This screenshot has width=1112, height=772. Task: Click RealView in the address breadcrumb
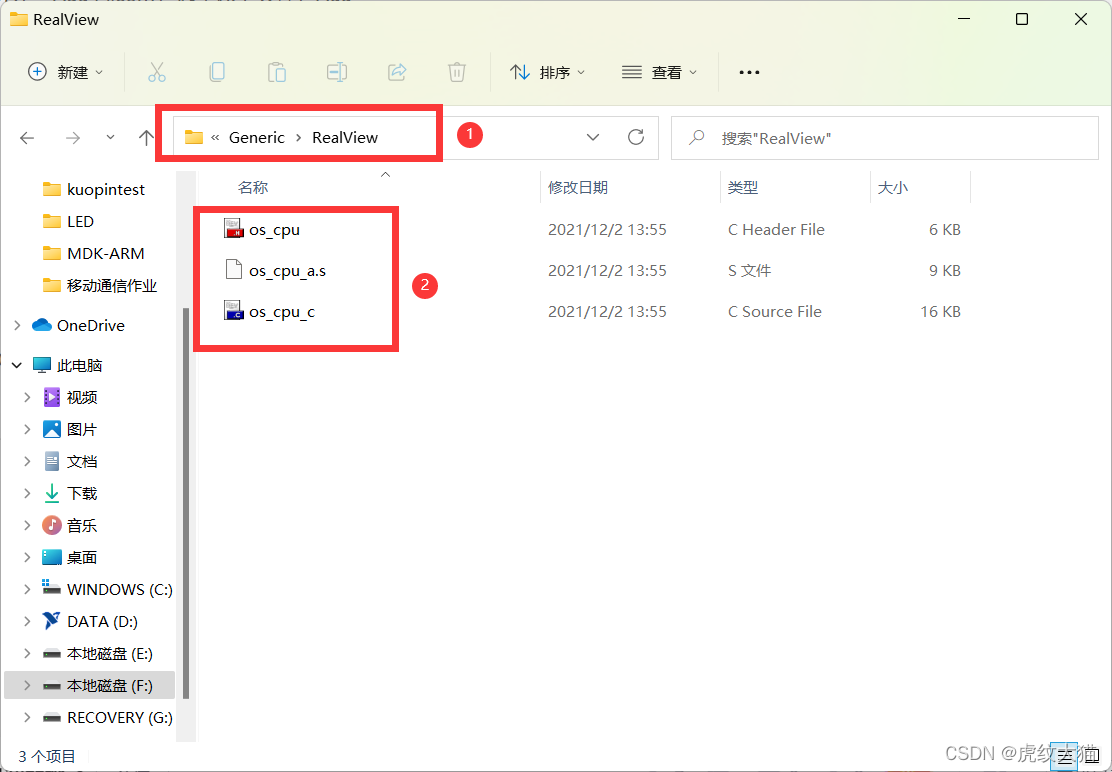[x=345, y=138]
